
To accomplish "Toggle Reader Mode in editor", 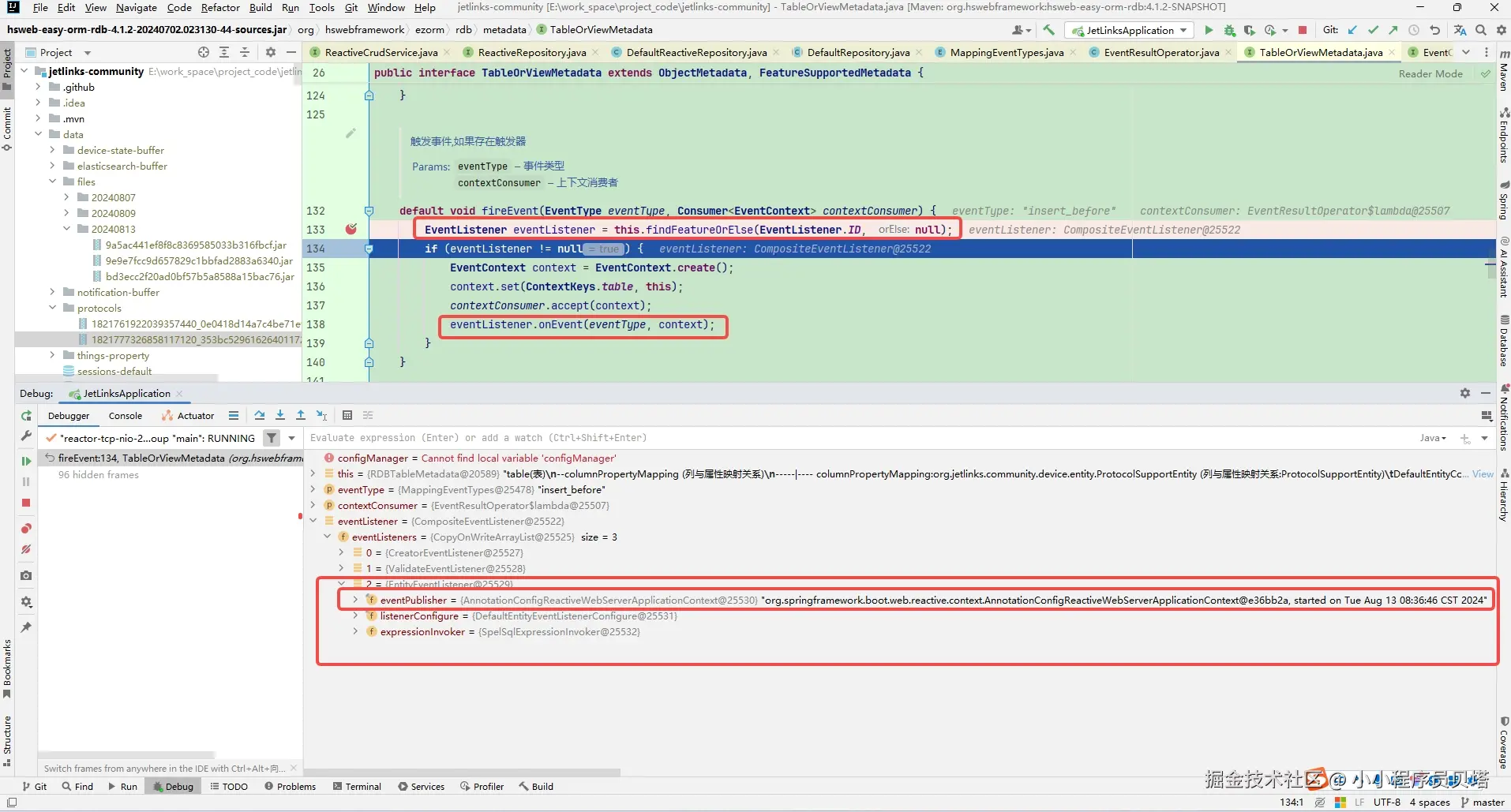I will coord(1430,73).
